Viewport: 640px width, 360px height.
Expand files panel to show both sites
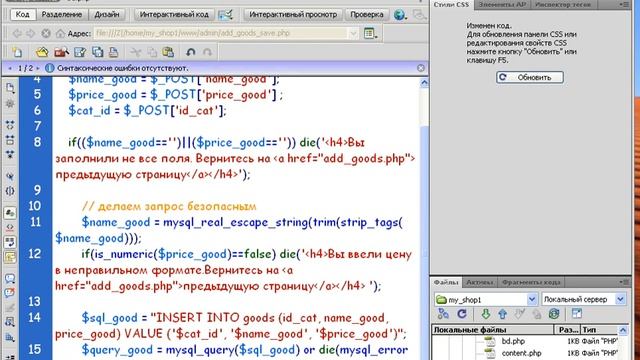tap(577, 313)
